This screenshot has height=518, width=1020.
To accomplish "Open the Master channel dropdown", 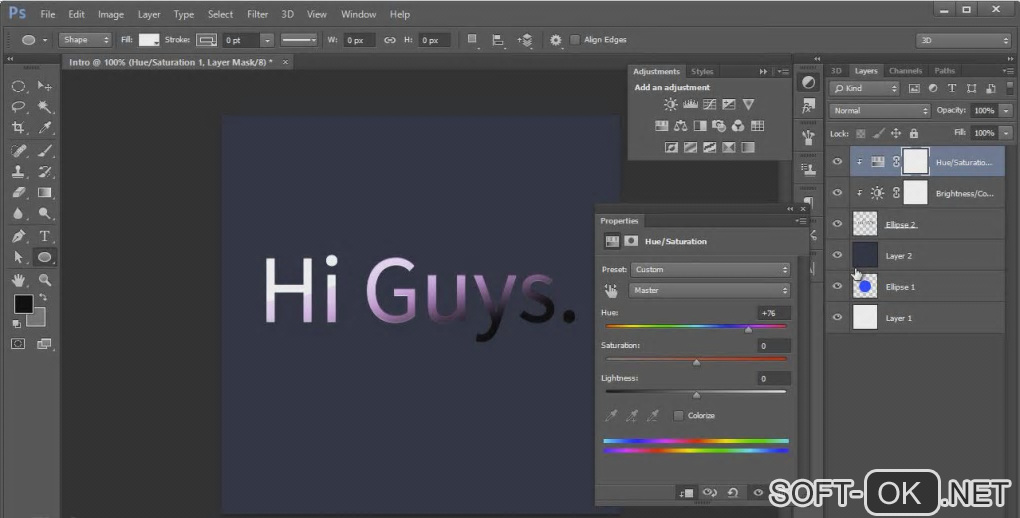I will point(710,290).
